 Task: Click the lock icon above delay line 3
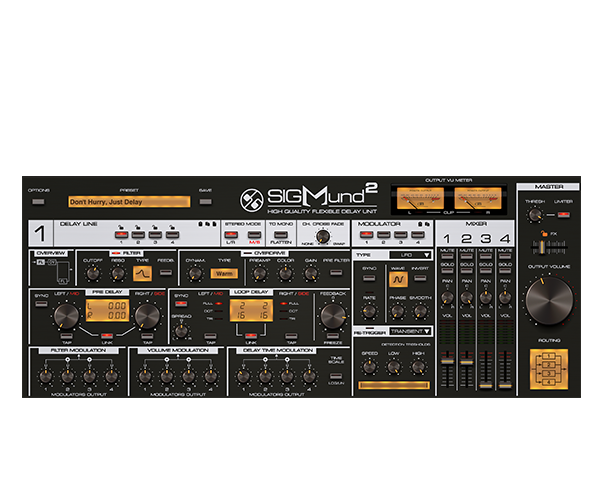pos(155,227)
